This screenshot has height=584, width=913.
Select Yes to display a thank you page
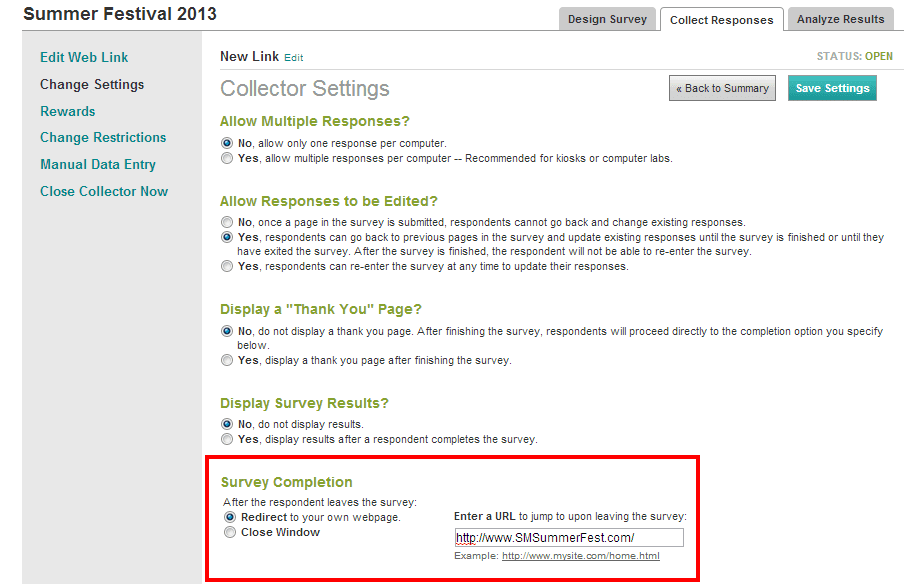(228, 360)
